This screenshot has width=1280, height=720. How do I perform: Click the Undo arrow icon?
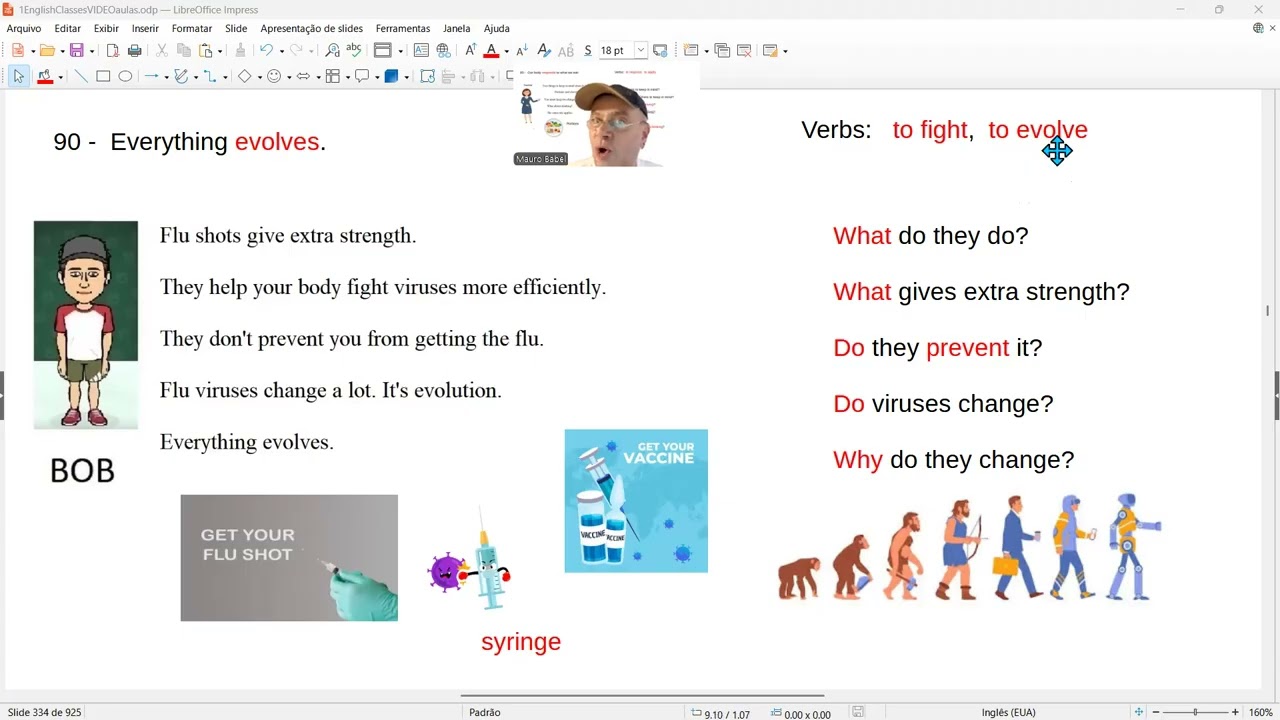point(266,50)
